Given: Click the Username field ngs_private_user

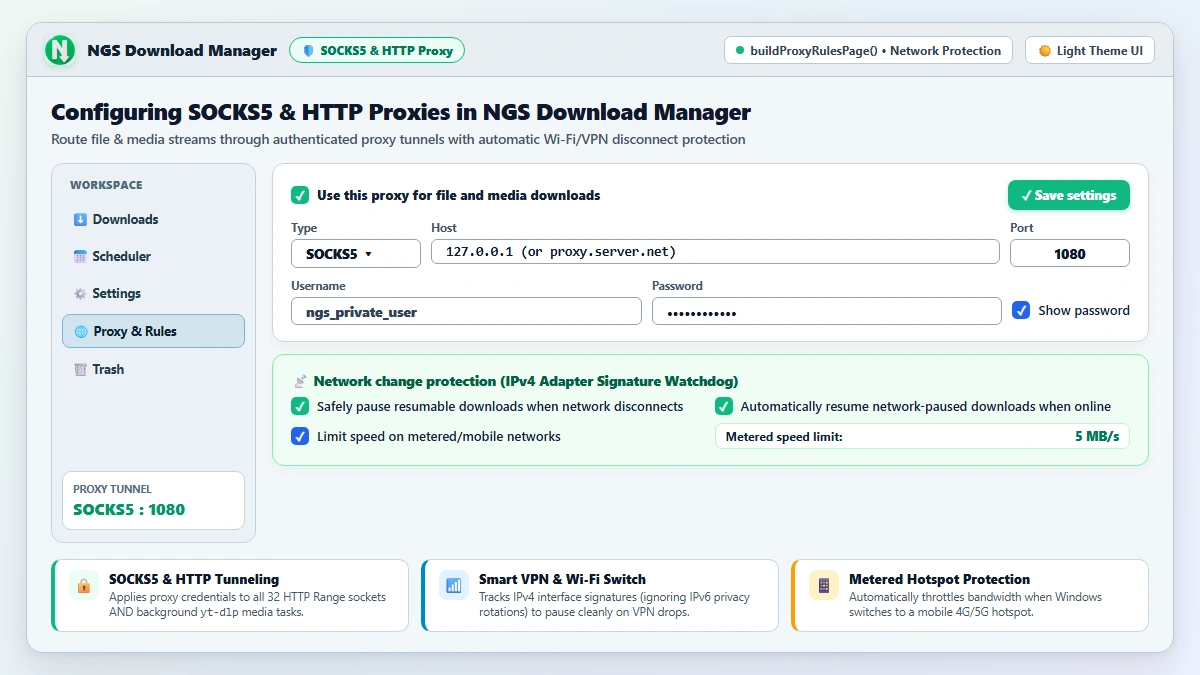Looking at the screenshot, I should [466, 311].
